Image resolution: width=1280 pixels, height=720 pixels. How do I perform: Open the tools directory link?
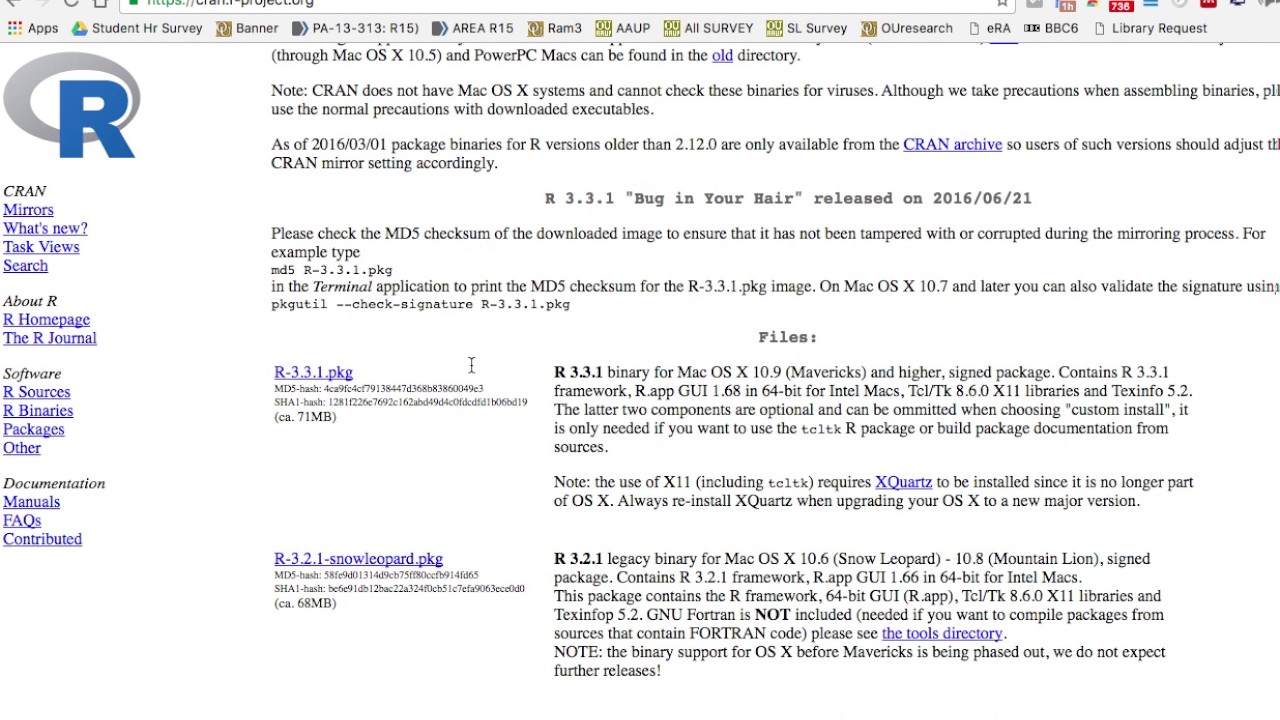click(x=941, y=633)
